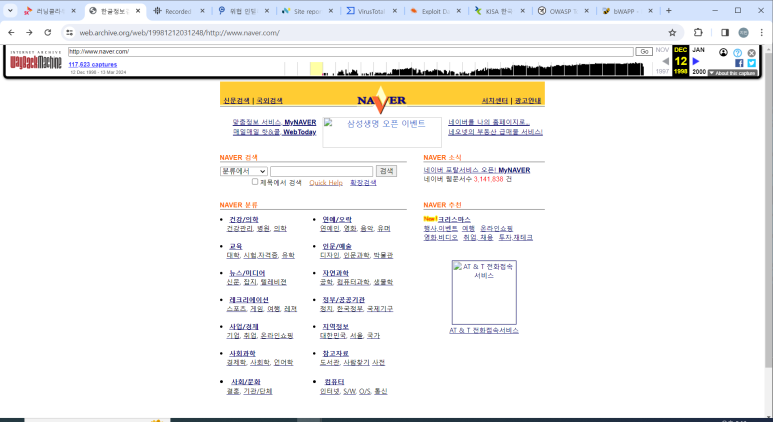Reload the archived page
The height and width of the screenshot is (422, 773).
coord(47,33)
